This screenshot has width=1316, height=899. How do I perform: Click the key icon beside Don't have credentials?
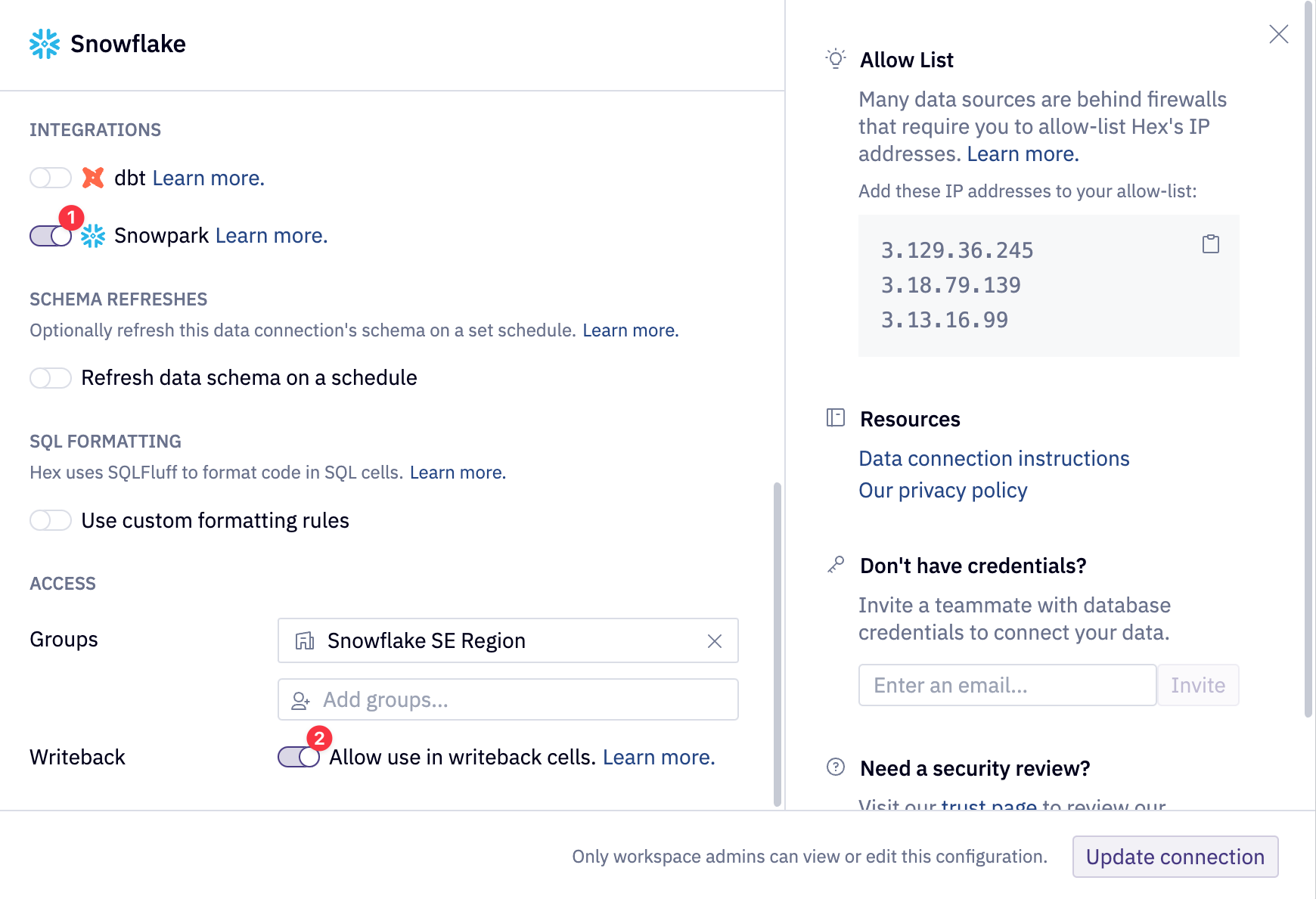[x=835, y=563]
